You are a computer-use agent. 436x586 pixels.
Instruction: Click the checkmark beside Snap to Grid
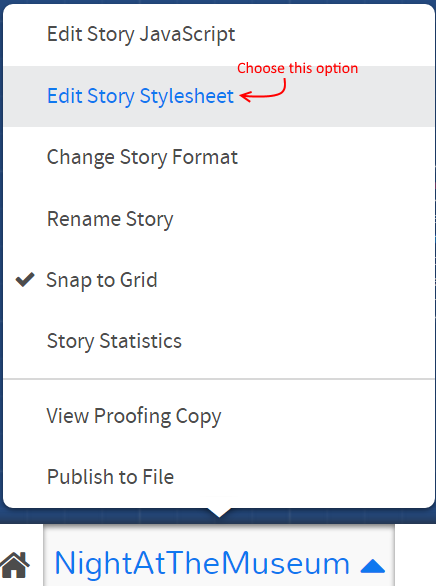pyautogui.click(x=25, y=280)
